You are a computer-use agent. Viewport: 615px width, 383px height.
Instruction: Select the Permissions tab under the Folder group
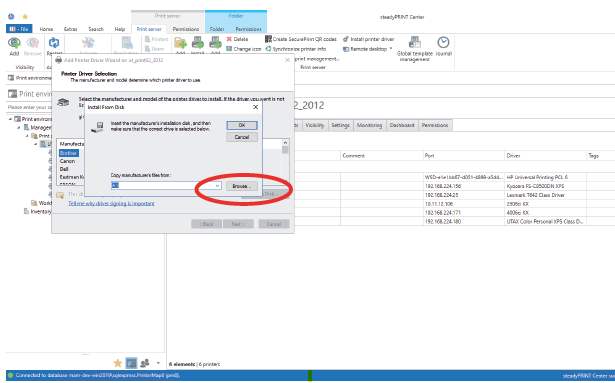(249, 29)
